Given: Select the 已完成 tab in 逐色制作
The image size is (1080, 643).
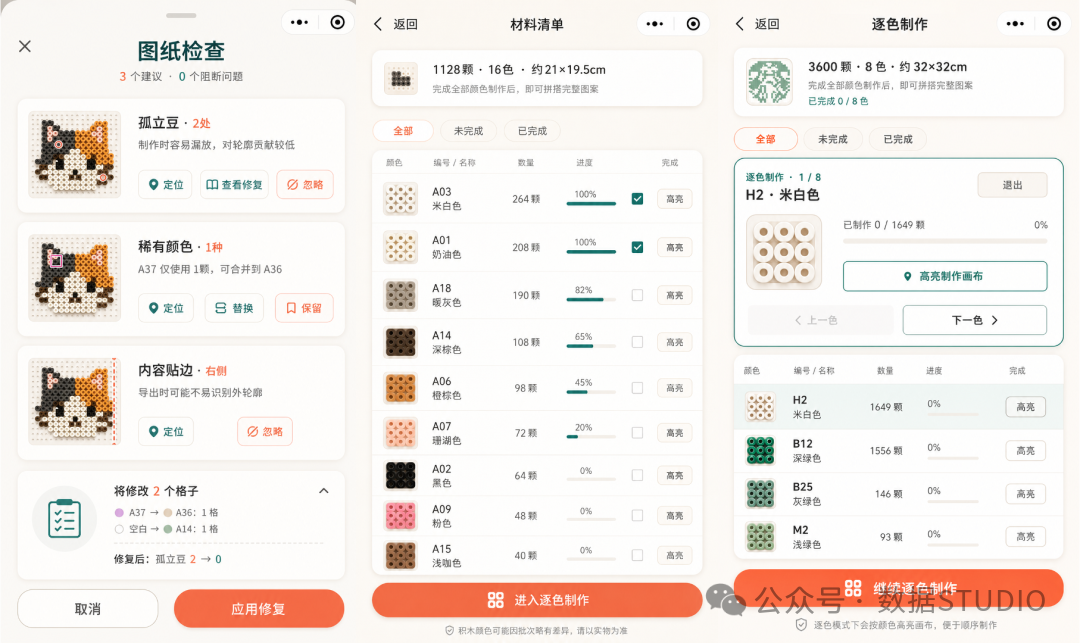Looking at the screenshot, I should [898, 139].
